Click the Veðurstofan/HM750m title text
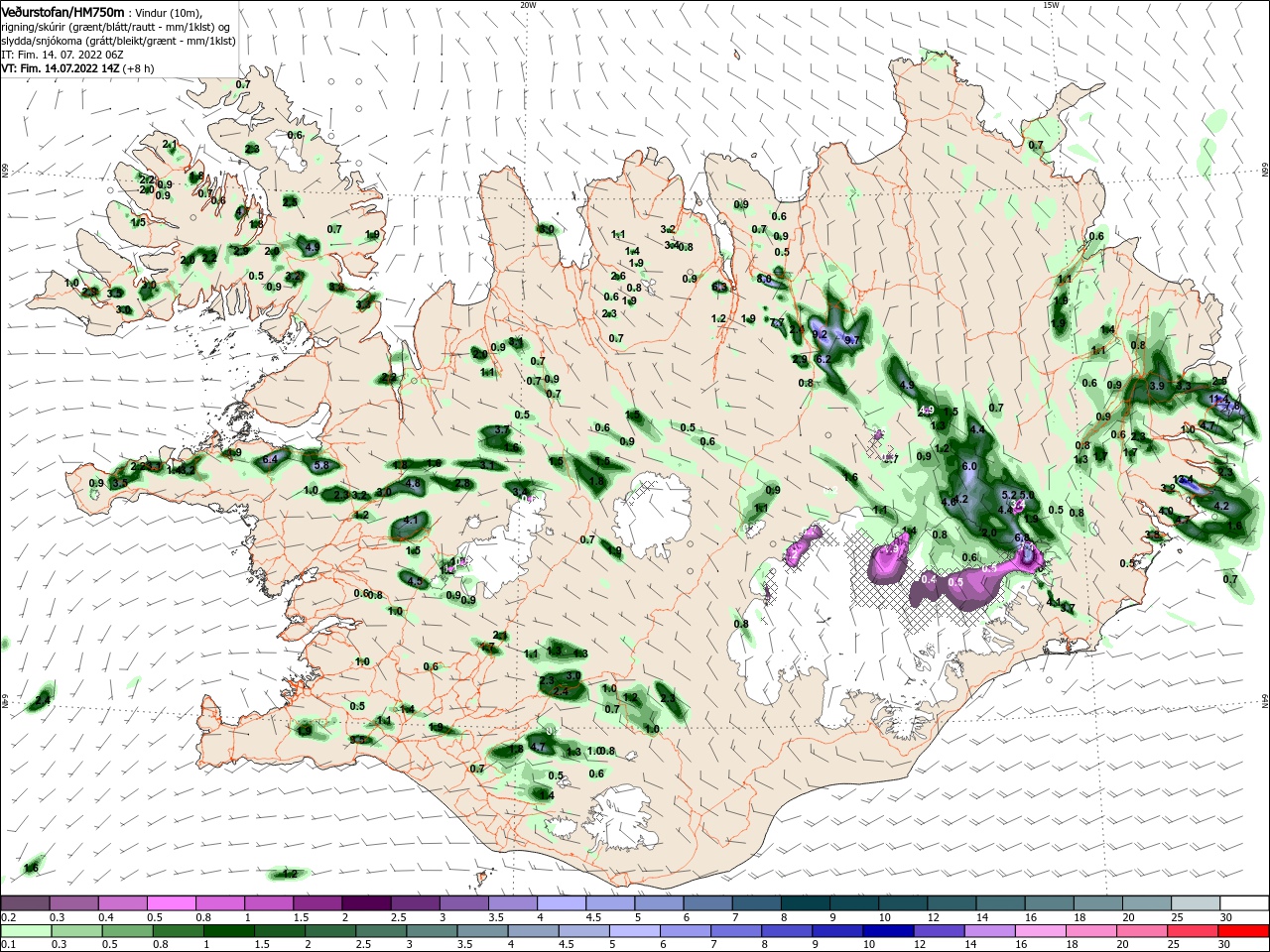This screenshot has height=952, width=1270. (x=63, y=11)
